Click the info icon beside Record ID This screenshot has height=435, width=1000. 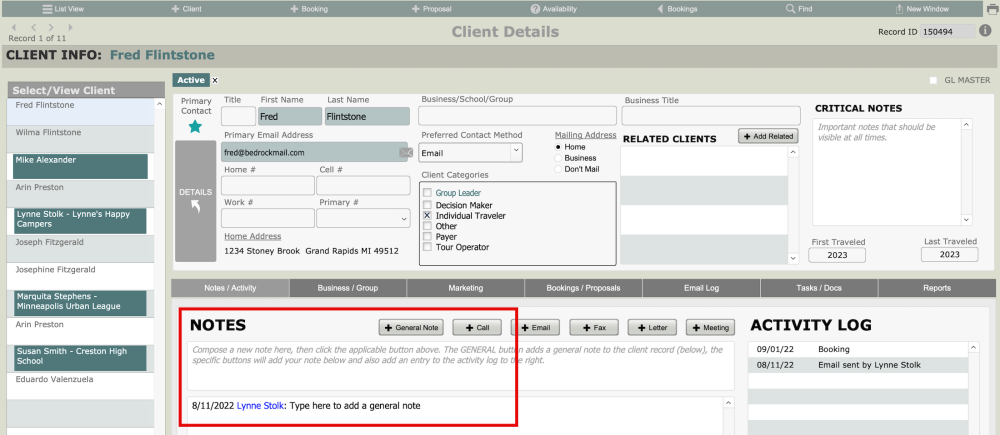[985, 31]
